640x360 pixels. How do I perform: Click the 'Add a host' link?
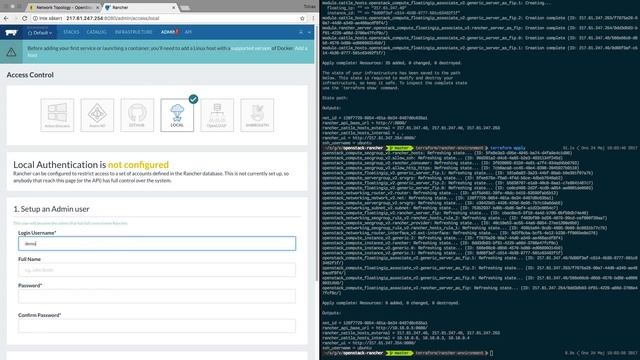(x=301, y=48)
